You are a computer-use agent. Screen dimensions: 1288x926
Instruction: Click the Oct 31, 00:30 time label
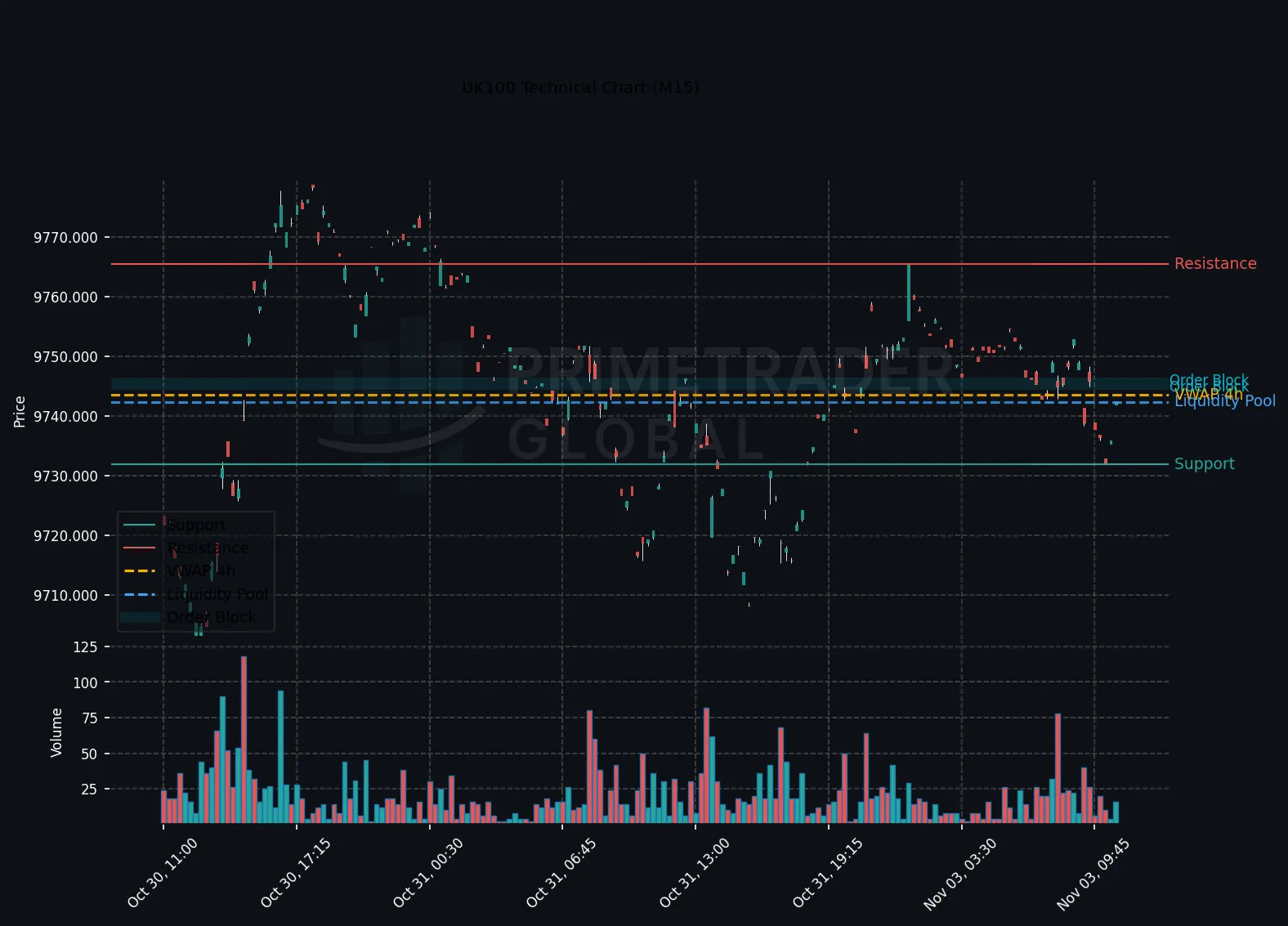(x=429, y=874)
